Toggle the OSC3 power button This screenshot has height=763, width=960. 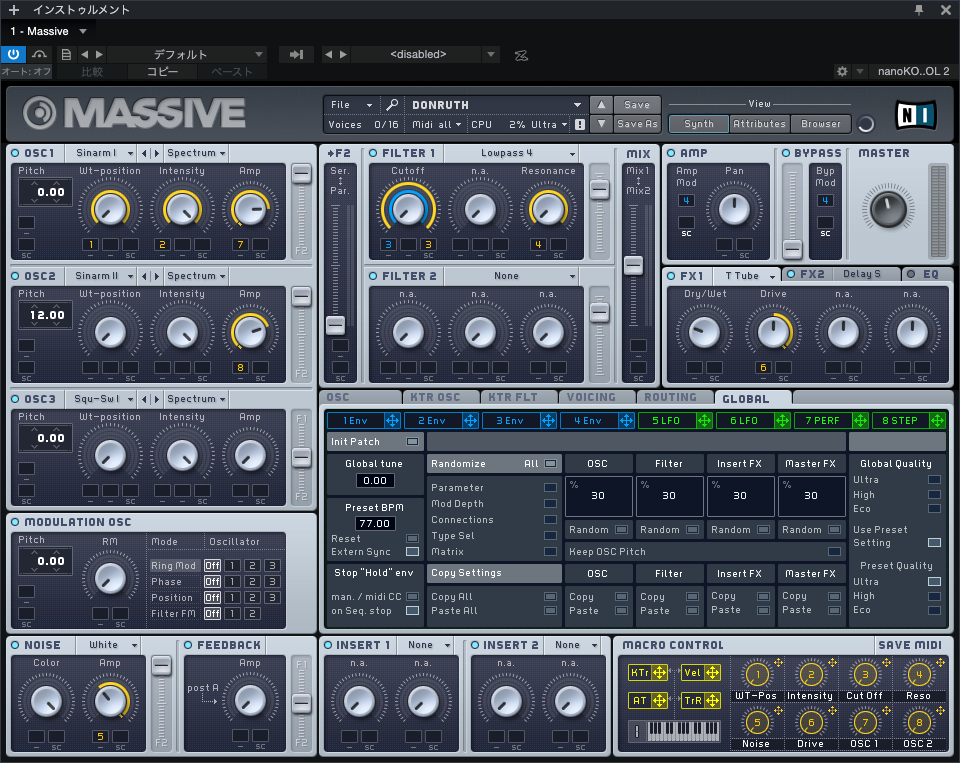tap(15, 399)
